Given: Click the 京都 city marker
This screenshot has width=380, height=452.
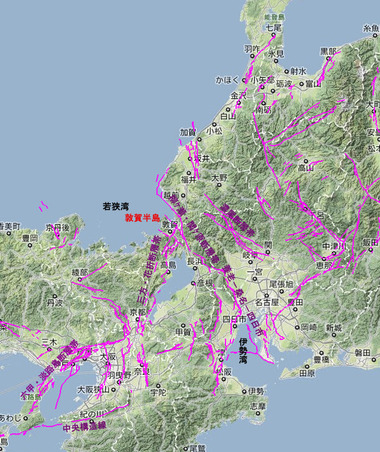Looking at the screenshot, I should point(137,319).
